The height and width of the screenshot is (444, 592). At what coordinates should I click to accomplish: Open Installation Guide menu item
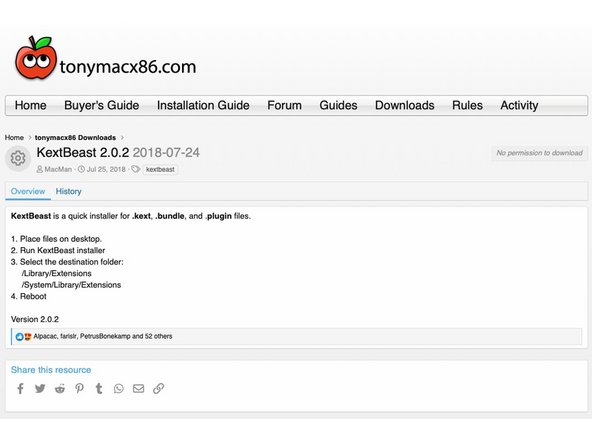pyautogui.click(x=203, y=105)
